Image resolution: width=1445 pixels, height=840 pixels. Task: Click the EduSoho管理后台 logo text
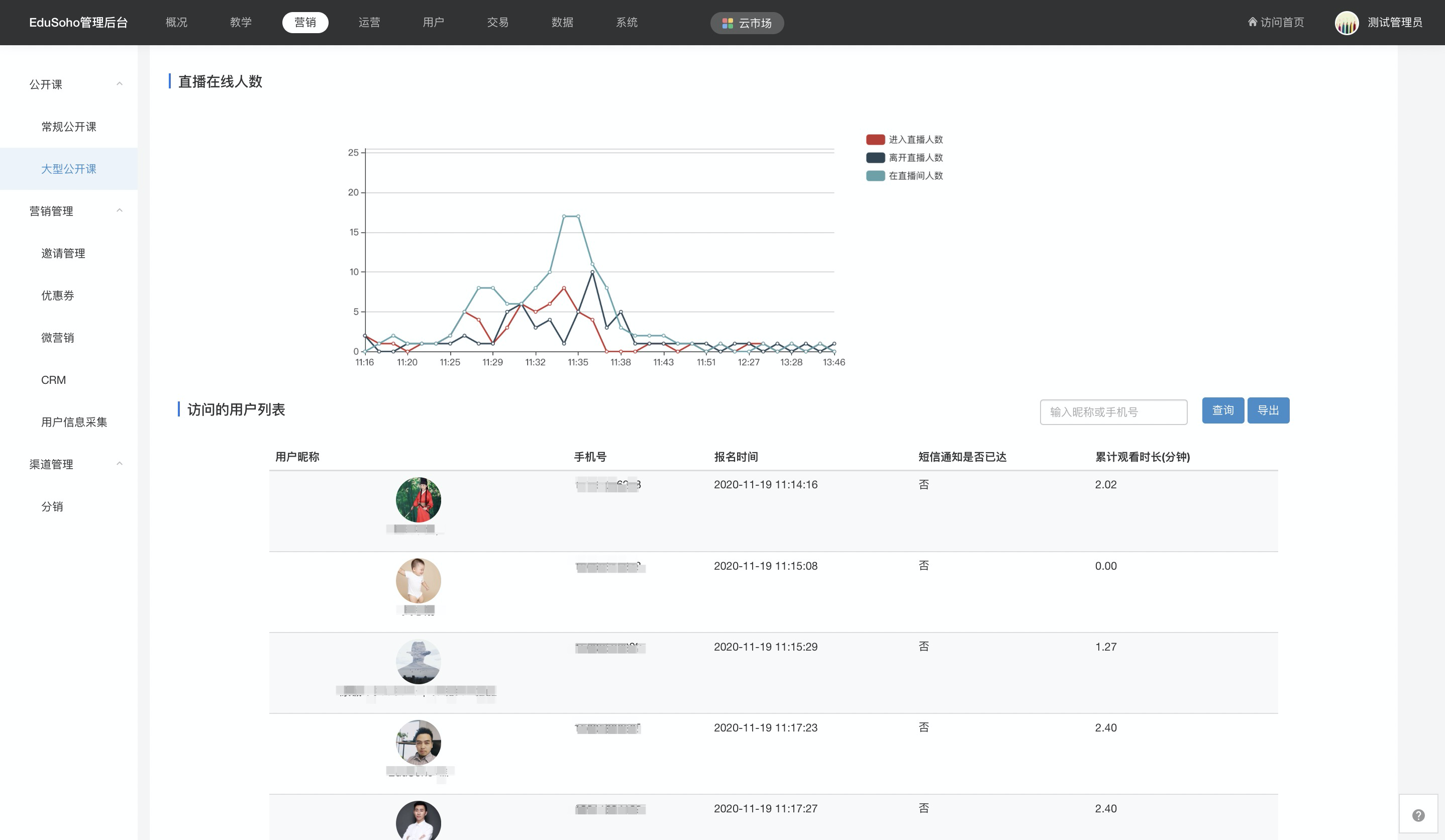click(x=78, y=23)
